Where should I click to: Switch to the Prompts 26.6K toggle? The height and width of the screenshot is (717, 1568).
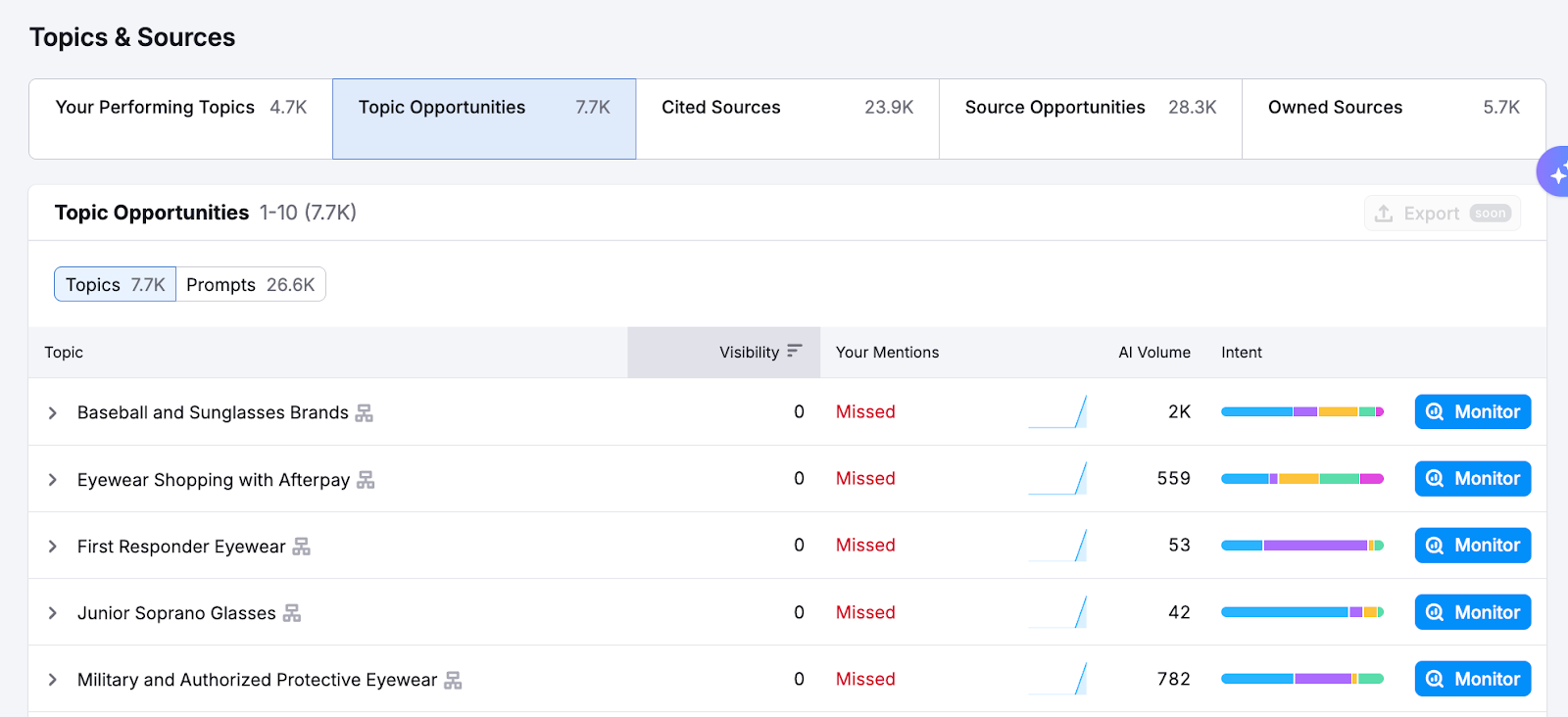(x=251, y=285)
